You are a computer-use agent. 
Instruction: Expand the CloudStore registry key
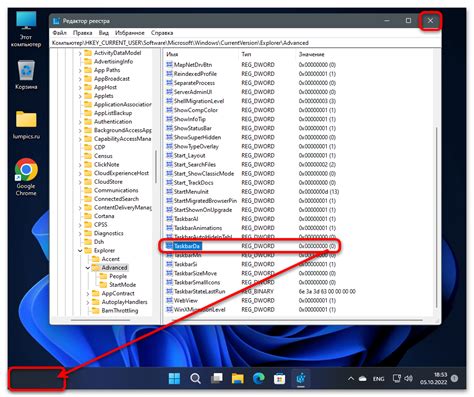80,182
